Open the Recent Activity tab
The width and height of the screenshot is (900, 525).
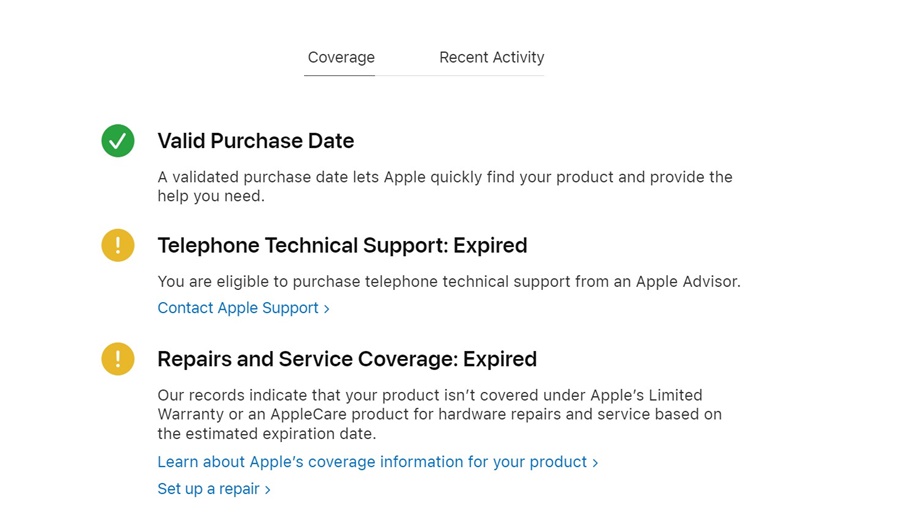(491, 58)
